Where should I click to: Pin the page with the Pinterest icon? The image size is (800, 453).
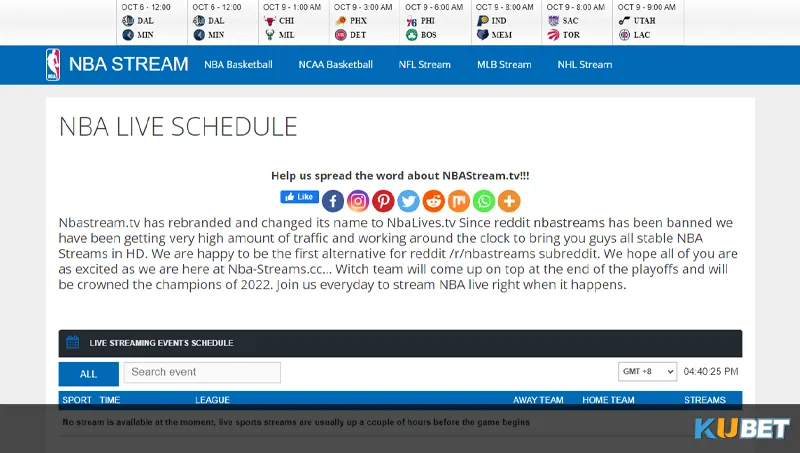coord(383,201)
